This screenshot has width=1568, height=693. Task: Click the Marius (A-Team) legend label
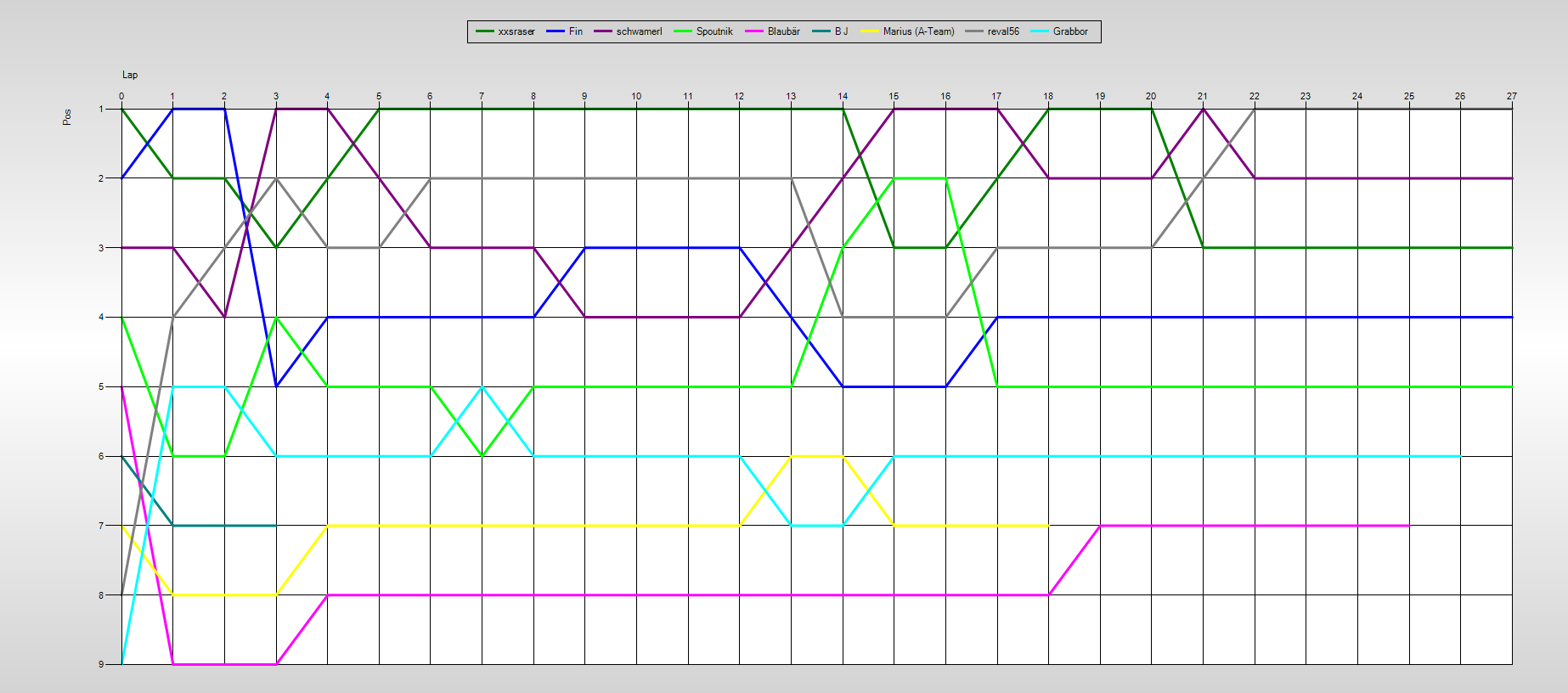click(x=918, y=31)
